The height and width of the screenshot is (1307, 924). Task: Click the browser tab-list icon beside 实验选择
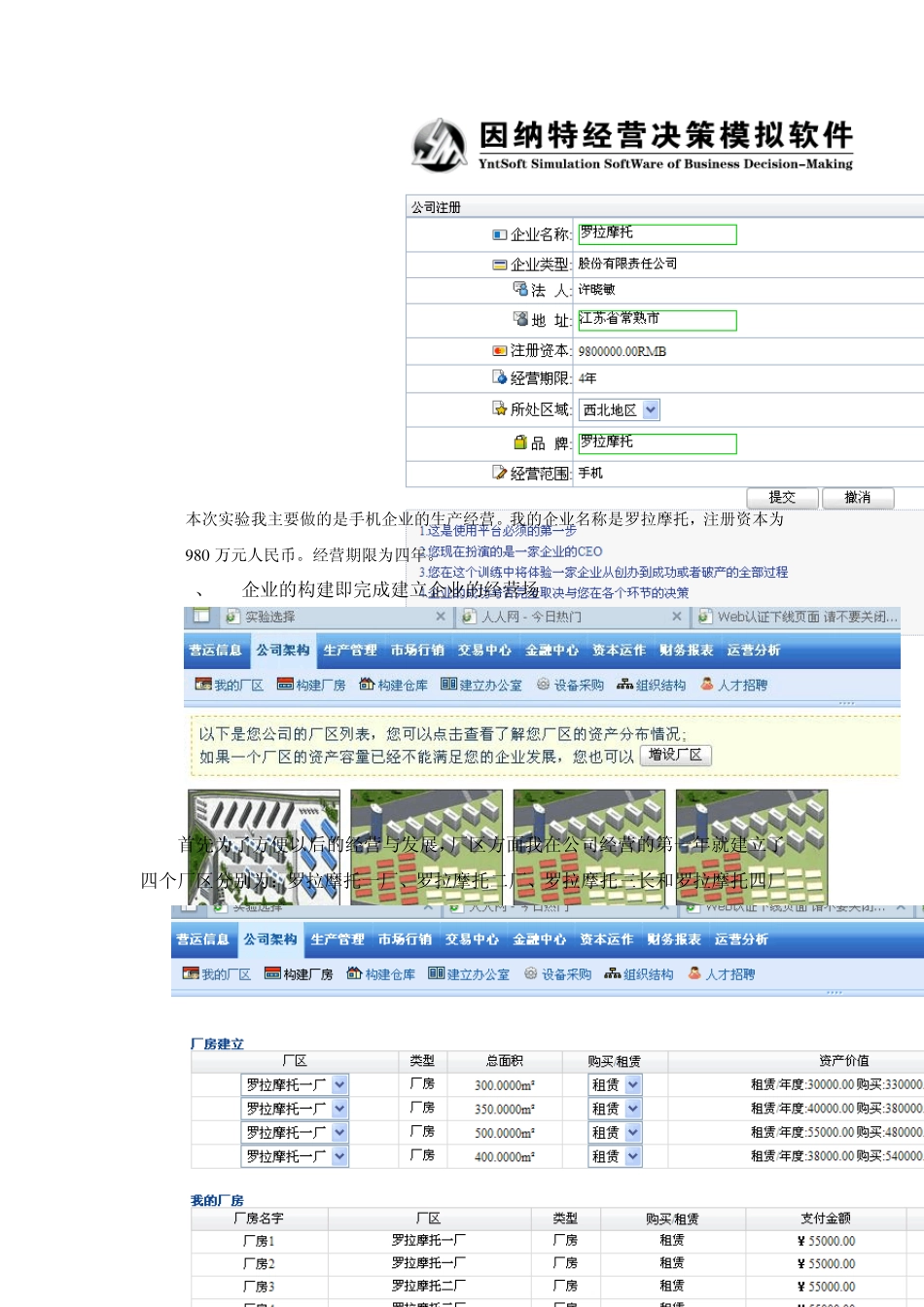tap(201, 616)
